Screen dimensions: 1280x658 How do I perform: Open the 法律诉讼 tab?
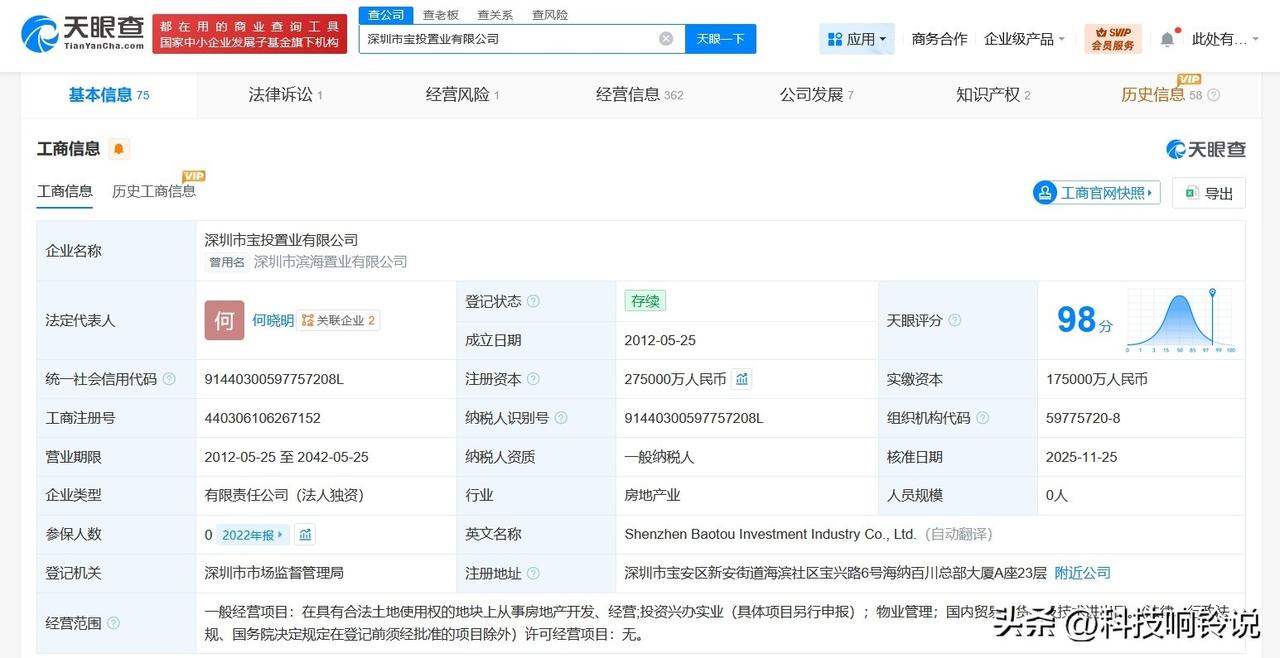[x=286, y=95]
